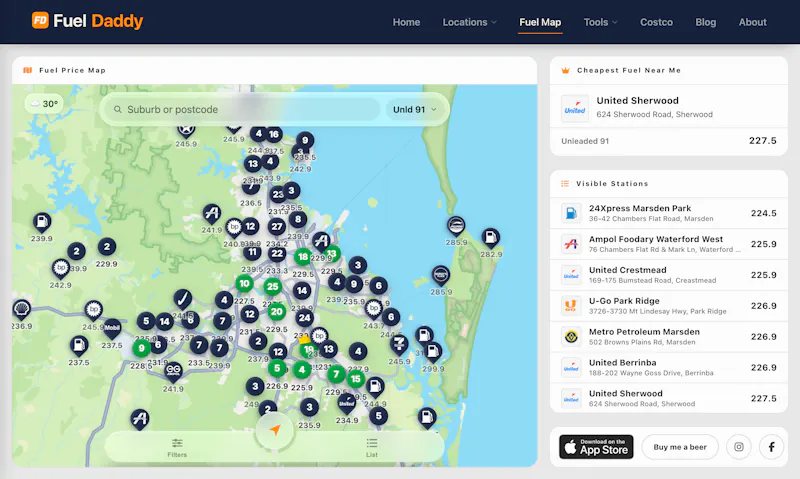Select U-Go Park Ridge station row
The height and width of the screenshot is (479, 800).
(668, 306)
